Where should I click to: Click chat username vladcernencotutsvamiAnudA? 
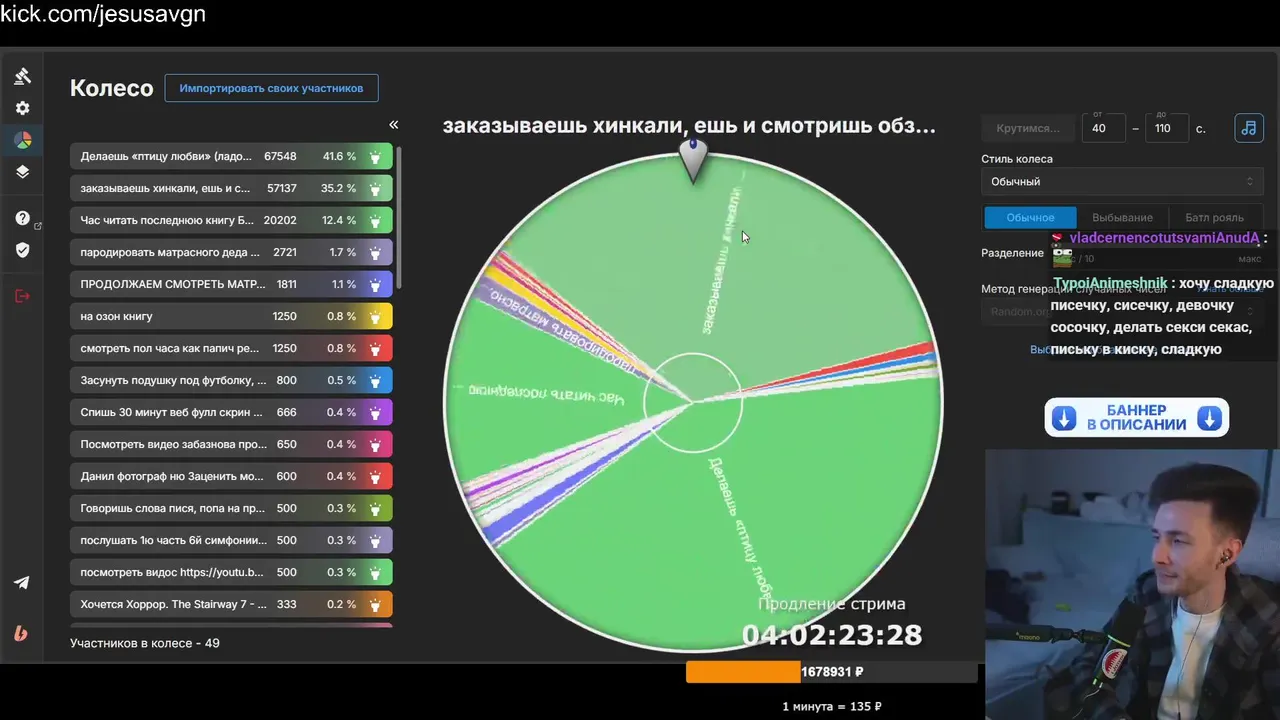(x=1164, y=238)
